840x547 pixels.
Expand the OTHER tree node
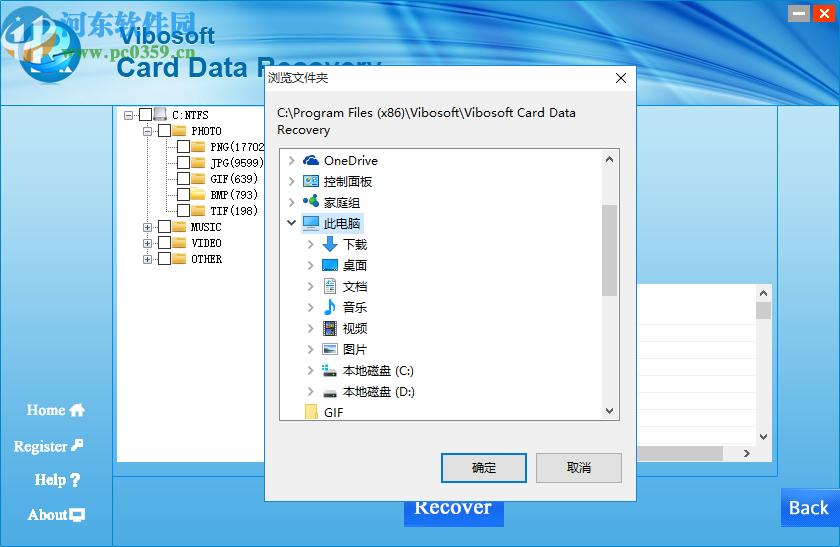point(147,259)
